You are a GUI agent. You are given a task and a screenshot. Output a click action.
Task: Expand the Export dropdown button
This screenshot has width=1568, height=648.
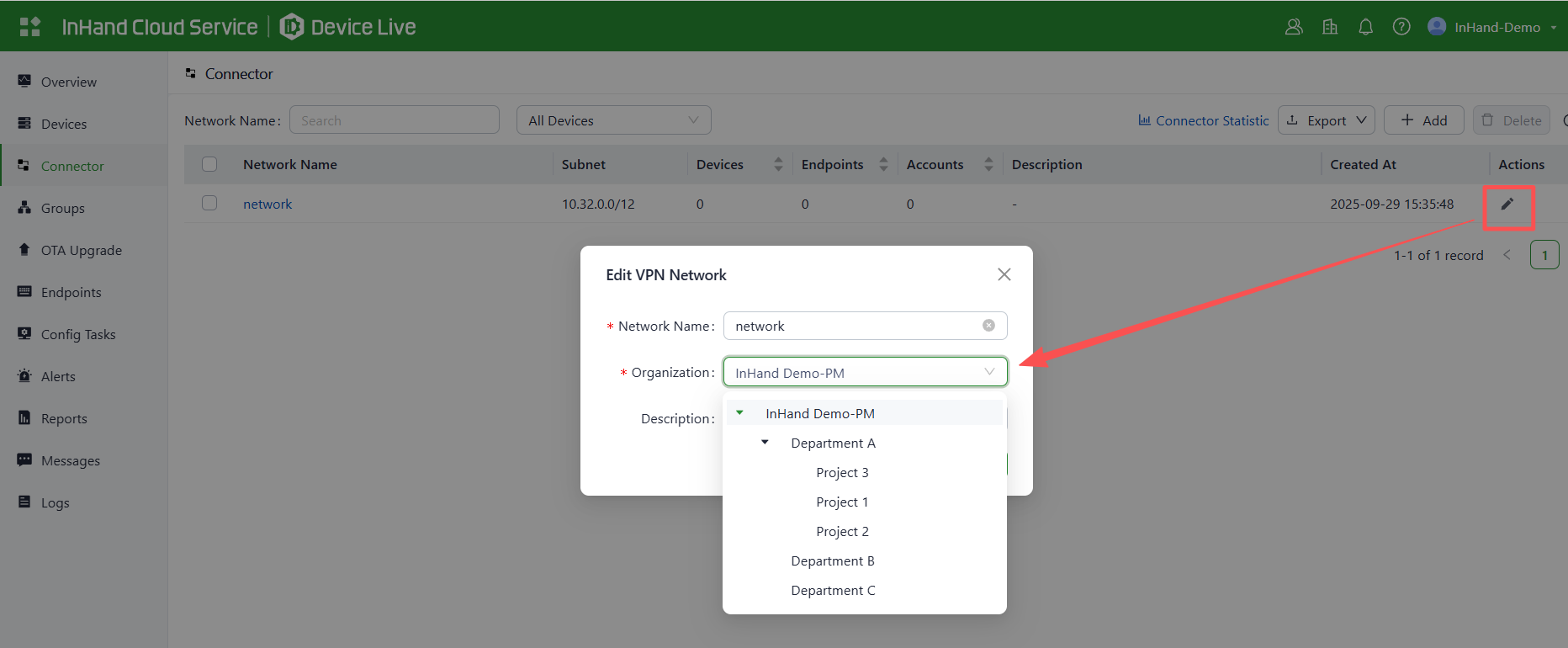[x=1326, y=120]
